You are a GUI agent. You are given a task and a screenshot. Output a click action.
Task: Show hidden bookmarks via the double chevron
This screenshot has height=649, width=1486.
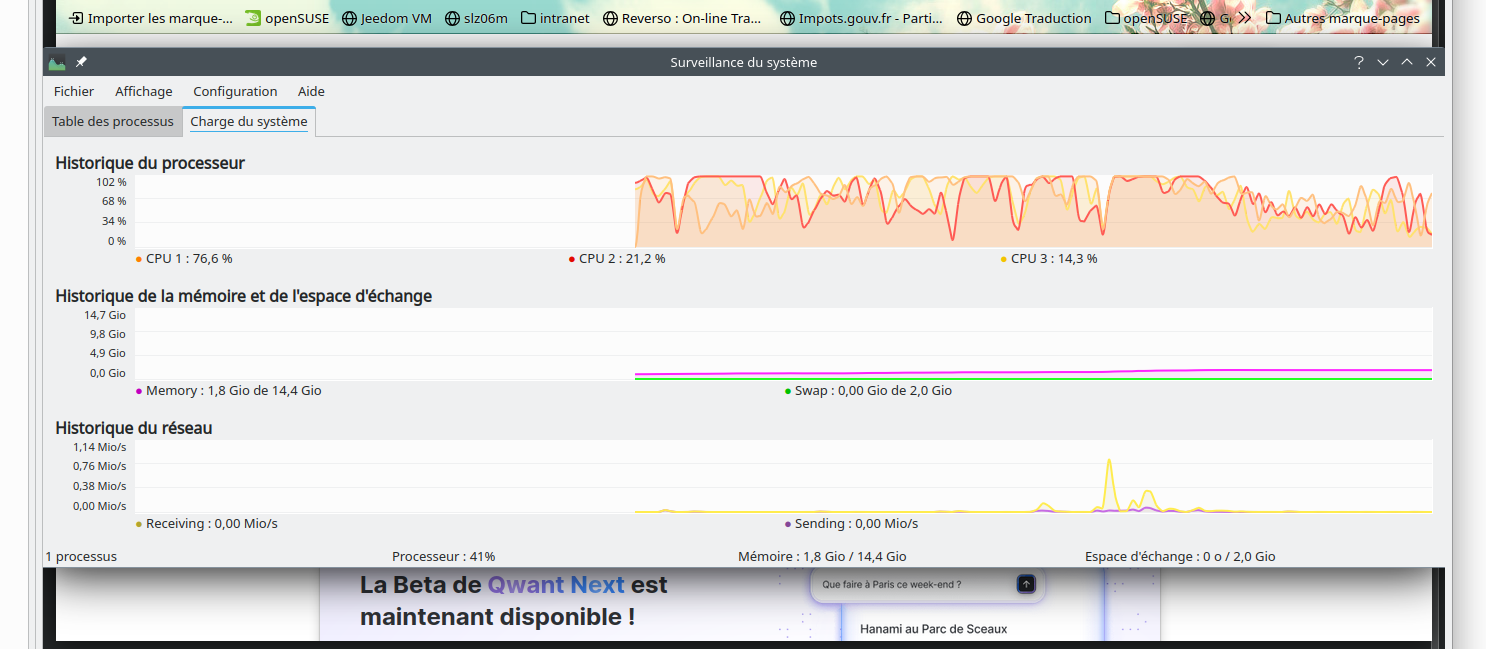[1244, 18]
